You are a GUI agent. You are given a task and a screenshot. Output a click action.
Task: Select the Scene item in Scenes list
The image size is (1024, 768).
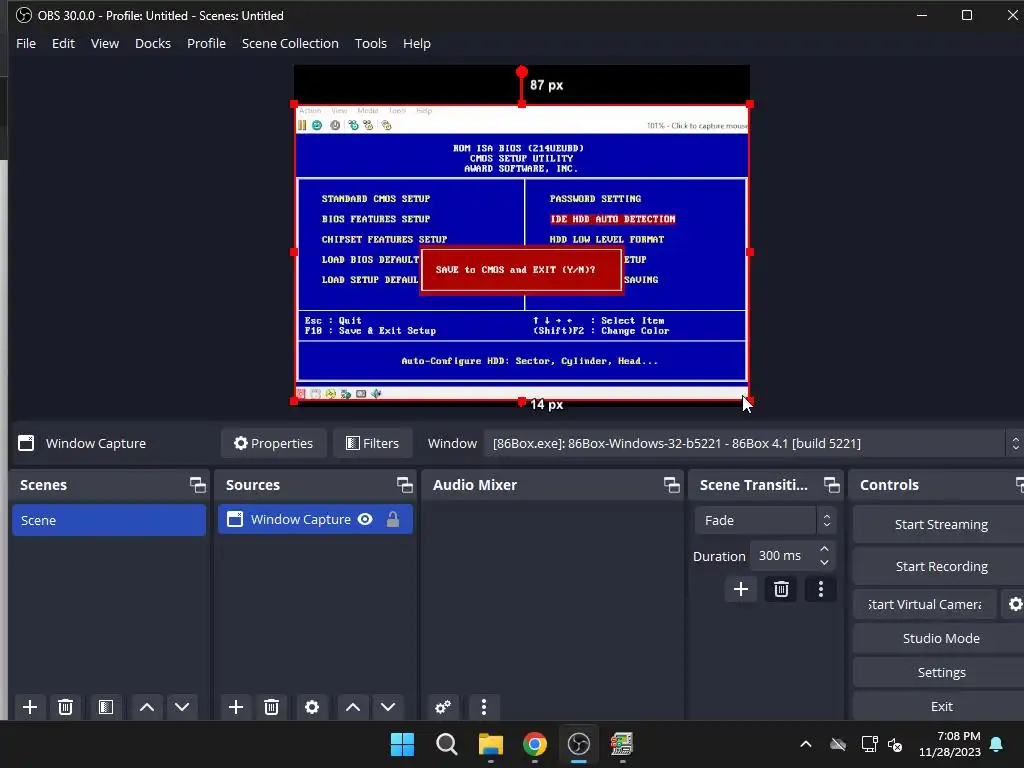point(109,520)
